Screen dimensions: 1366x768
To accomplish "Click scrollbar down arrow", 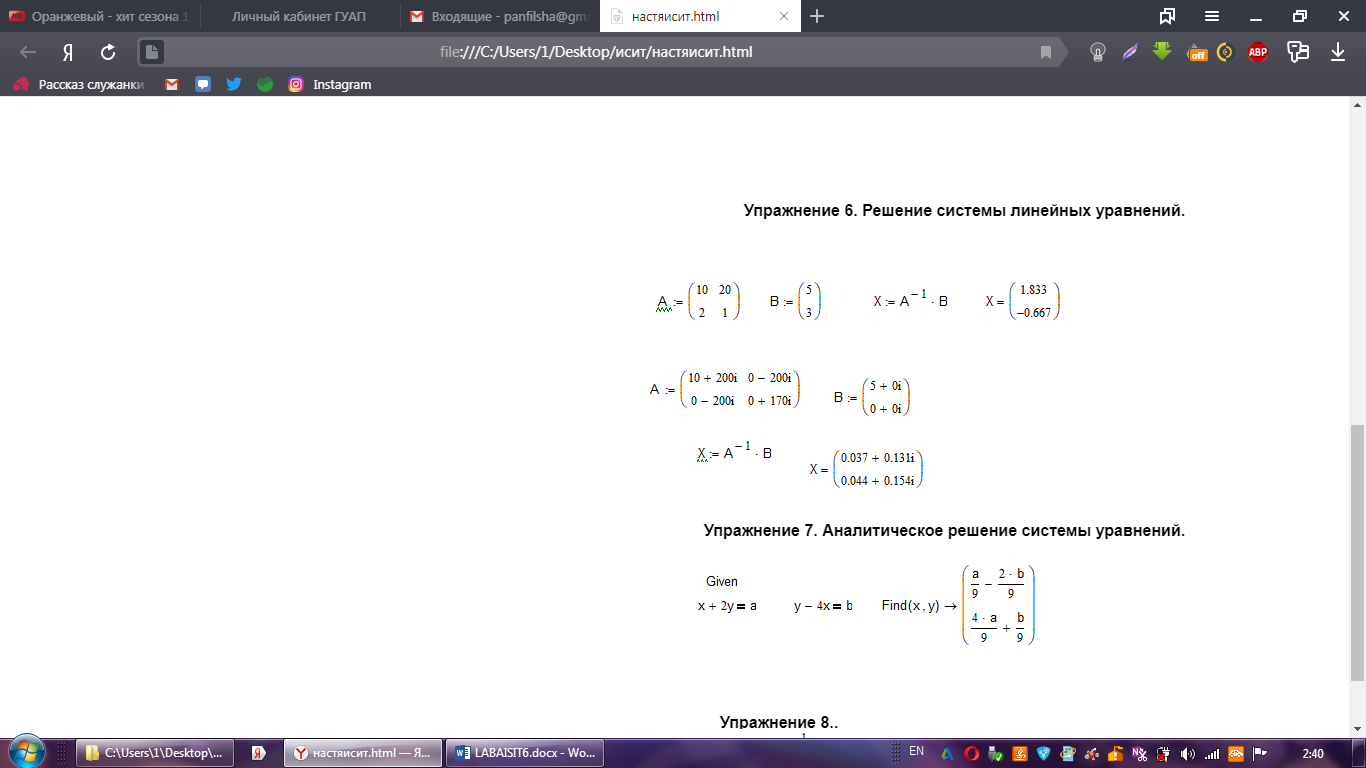I will [1357, 731].
